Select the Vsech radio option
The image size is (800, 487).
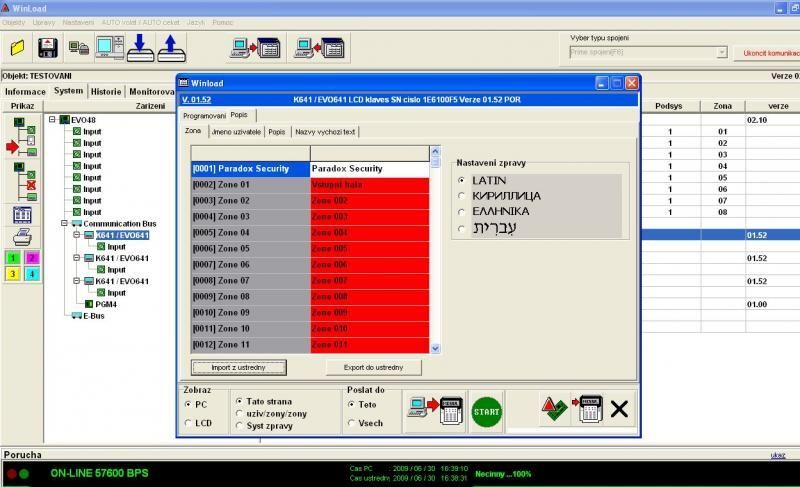[352, 423]
